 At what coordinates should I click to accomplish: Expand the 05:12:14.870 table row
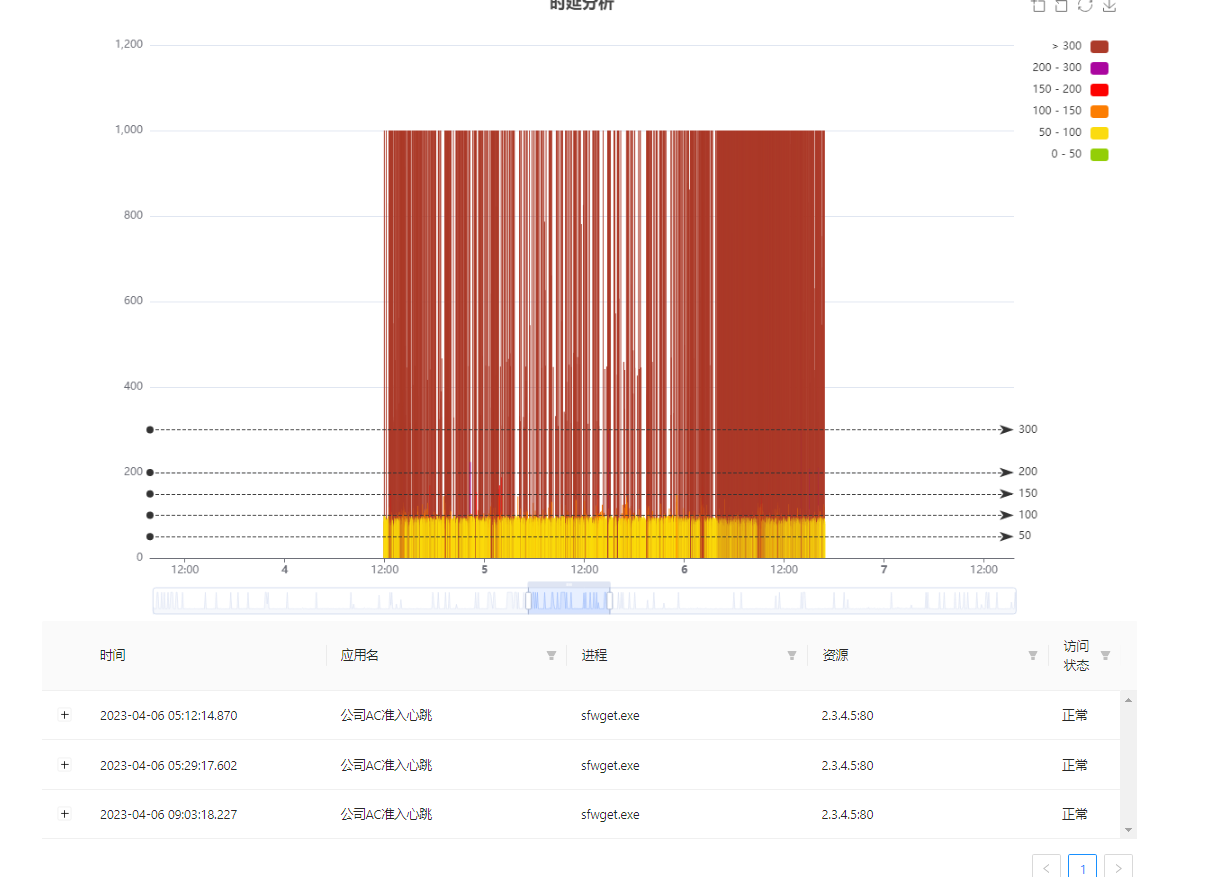[65, 715]
